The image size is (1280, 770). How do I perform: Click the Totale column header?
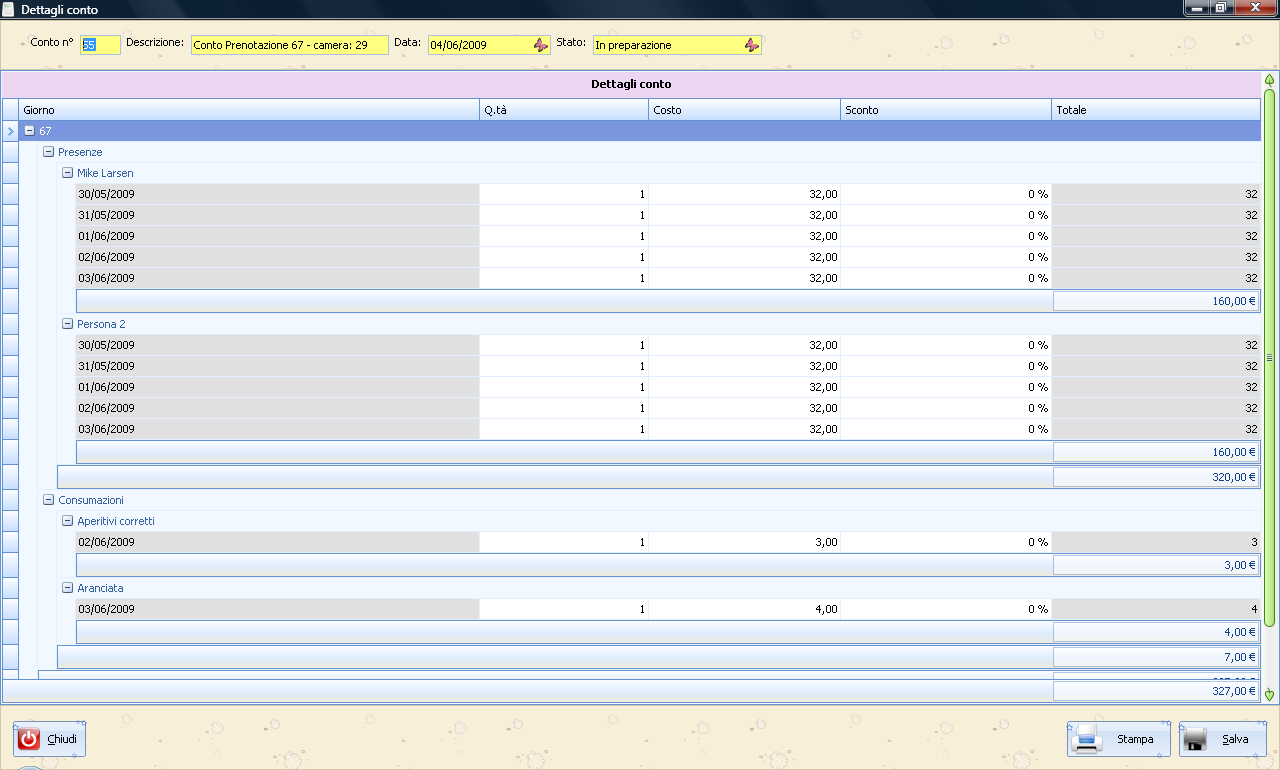1156,110
